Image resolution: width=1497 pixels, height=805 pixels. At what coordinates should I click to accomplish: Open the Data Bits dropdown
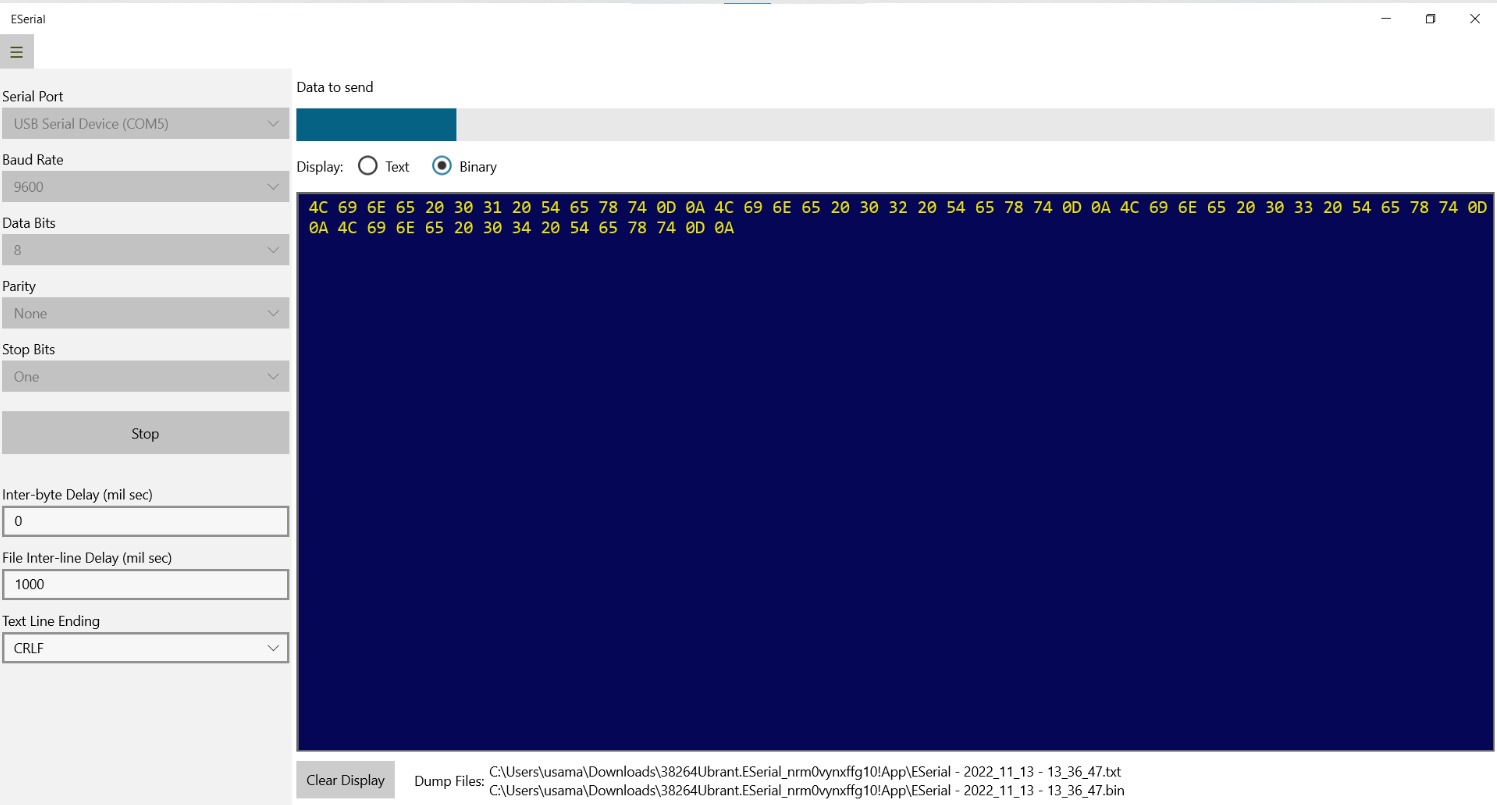click(x=145, y=249)
